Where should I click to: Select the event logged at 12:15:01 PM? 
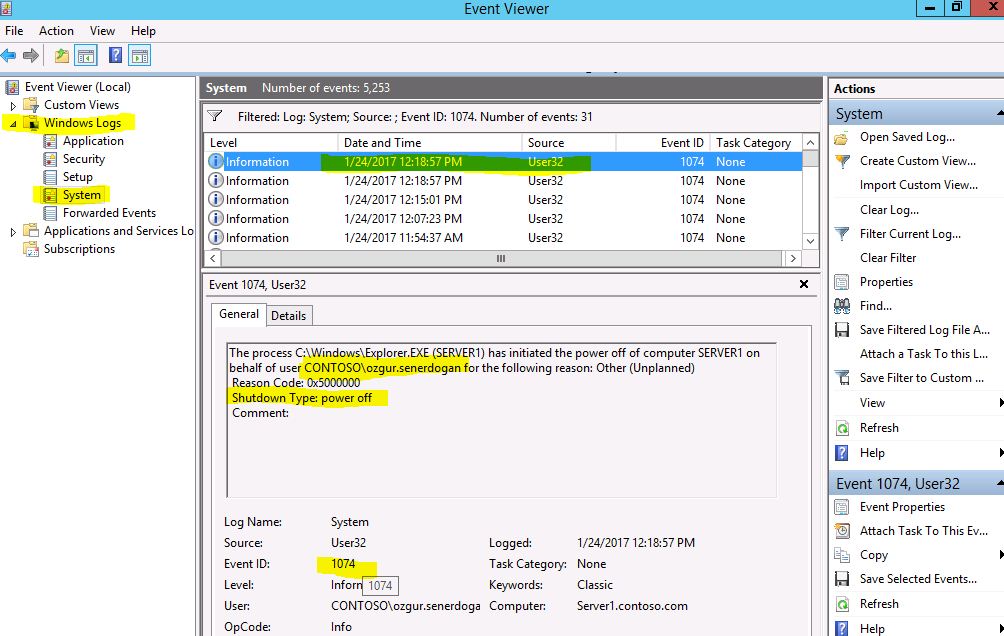(x=503, y=200)
